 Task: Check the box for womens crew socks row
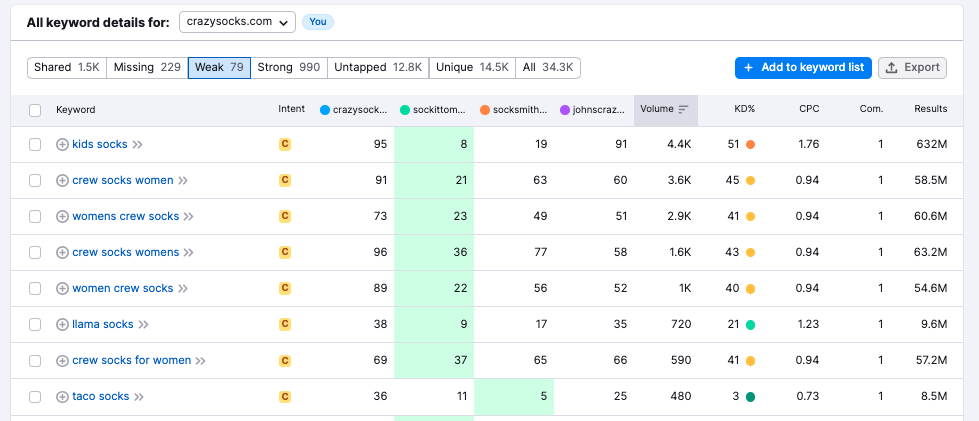click(x=35, y=217)
